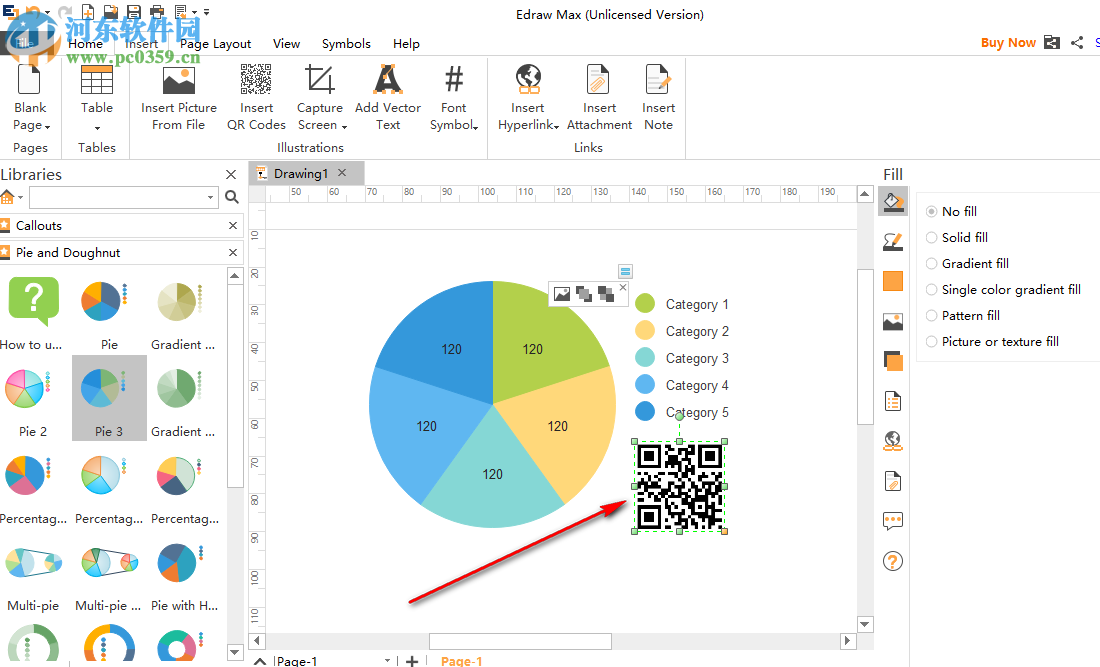Image resolution: width=1100 pixels, height=667 pixels.
Task: Open the Fill paint bucket panel
Action: point(893,202)
